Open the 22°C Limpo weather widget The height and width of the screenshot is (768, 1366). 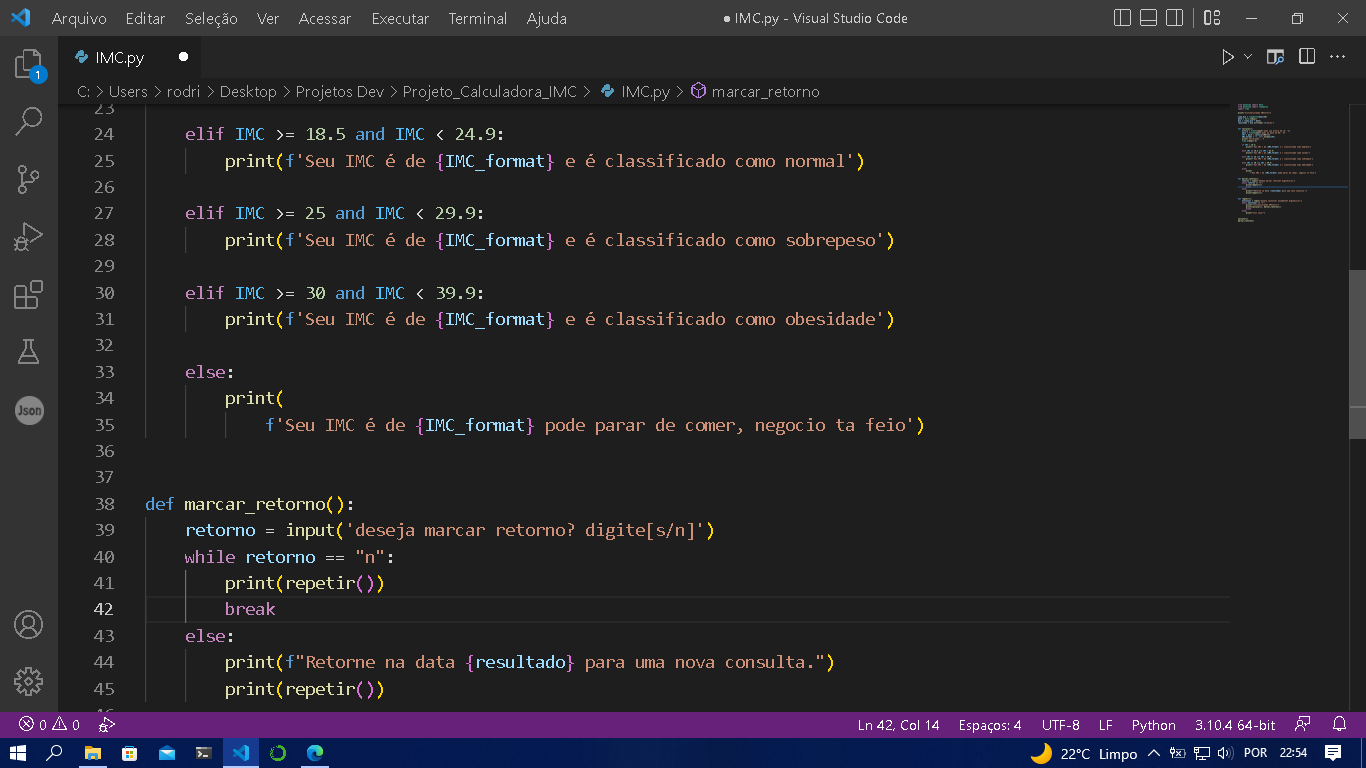click(x=1084, y=753)
